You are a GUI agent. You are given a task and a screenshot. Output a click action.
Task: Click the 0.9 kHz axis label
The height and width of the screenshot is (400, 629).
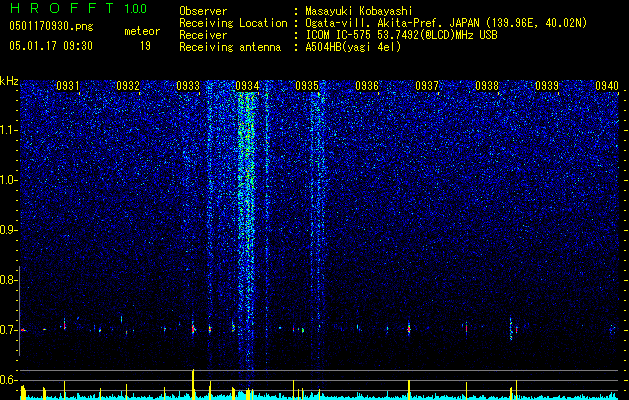pos(8,230)
